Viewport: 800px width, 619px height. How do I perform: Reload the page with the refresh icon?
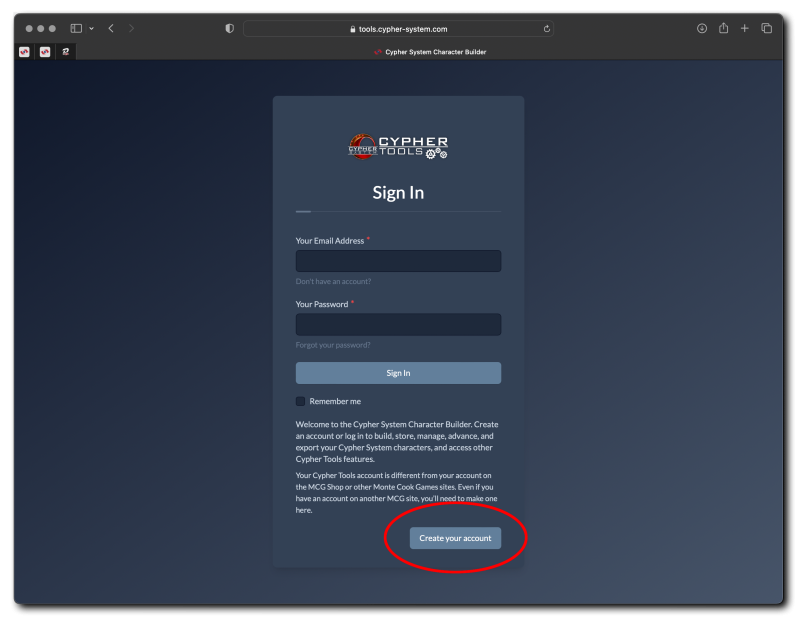tap(546, 29)
